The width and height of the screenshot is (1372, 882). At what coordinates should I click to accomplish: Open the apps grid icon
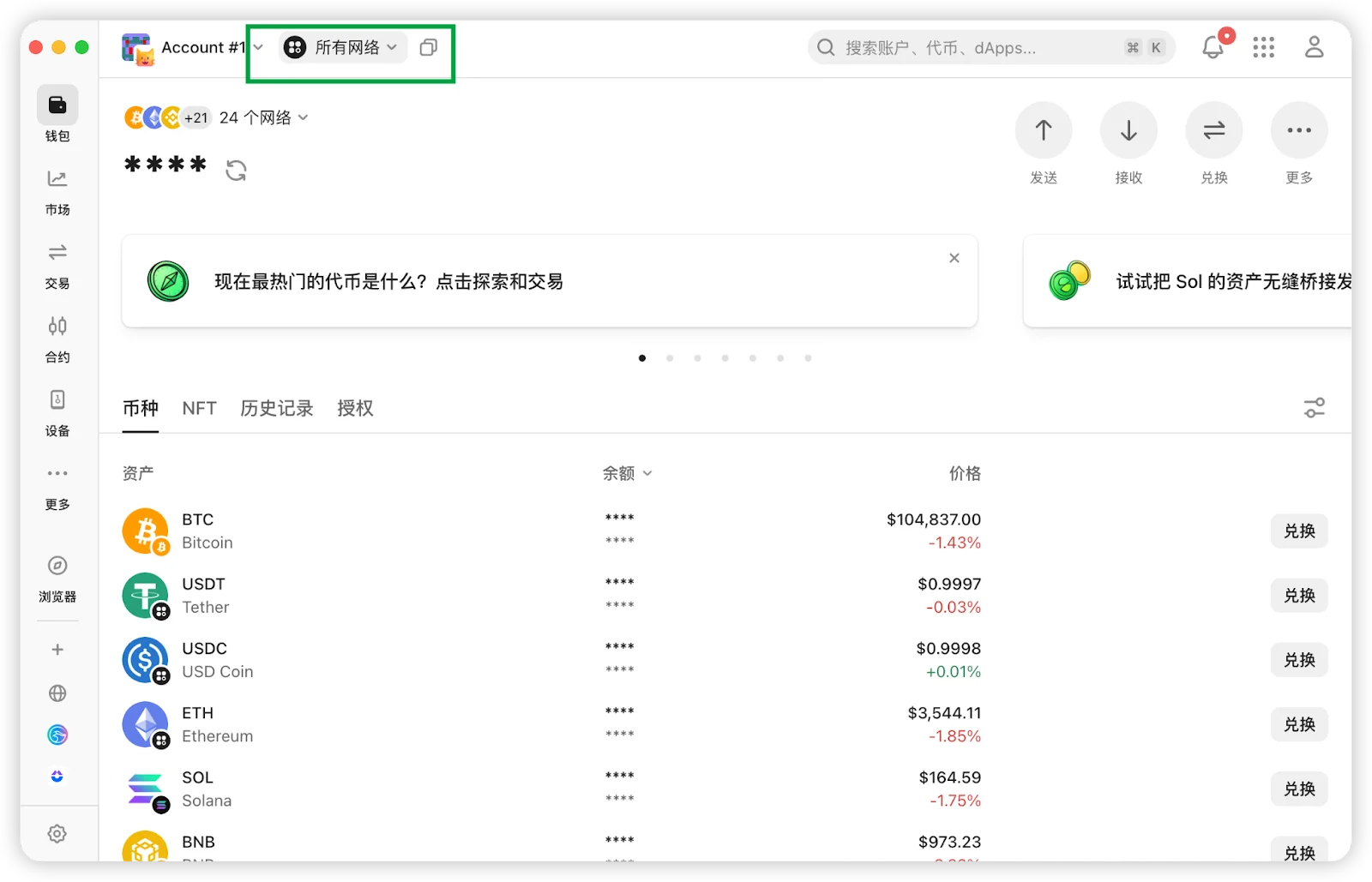tap(1263, 47)
